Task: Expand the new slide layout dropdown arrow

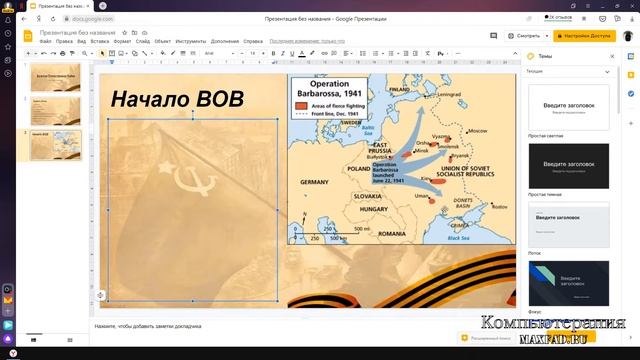Action: (x=36, y=53)
